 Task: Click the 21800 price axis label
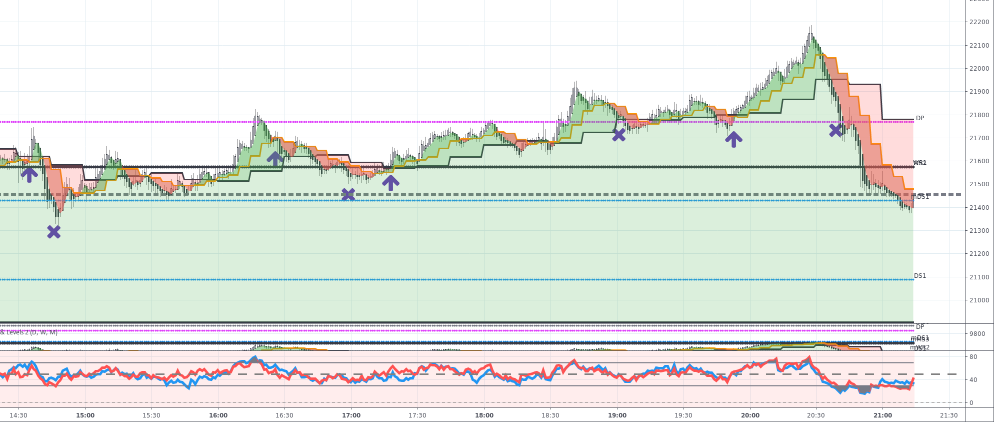[980, 115]
